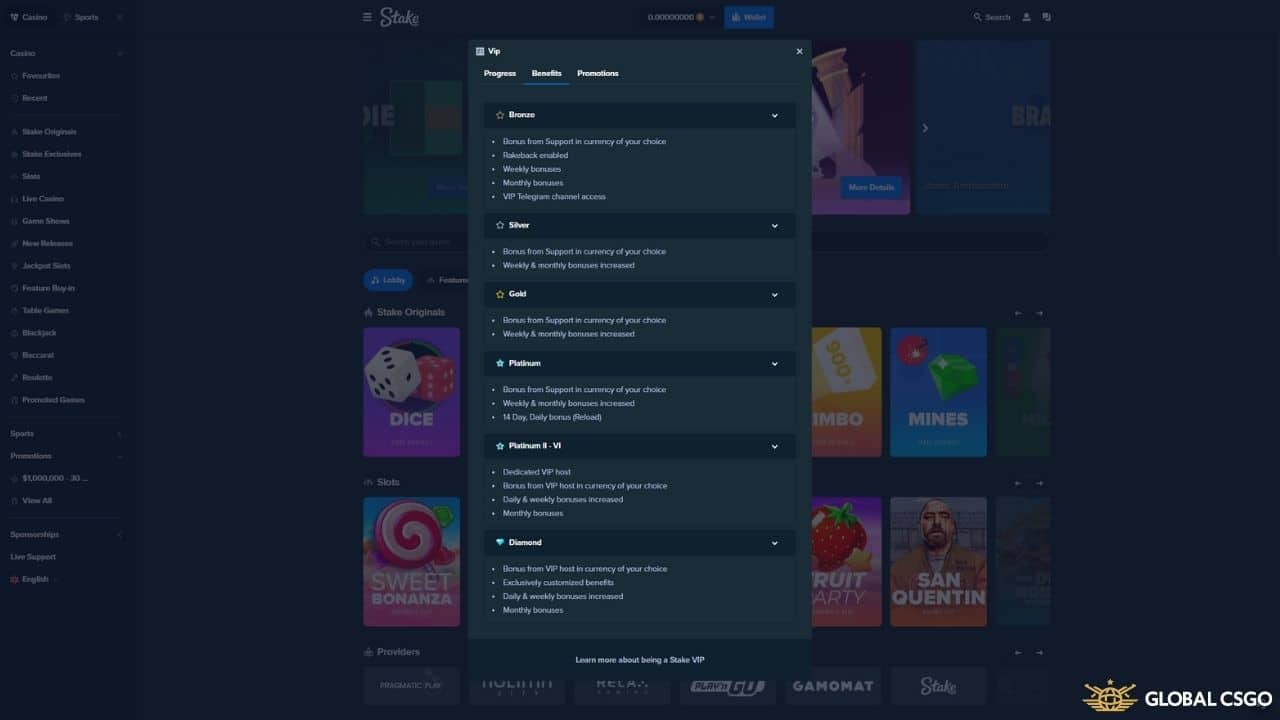Screen dimensions: 1280x720
Task: Click the Stake logo in header
Action: click(x=399, y=17)
